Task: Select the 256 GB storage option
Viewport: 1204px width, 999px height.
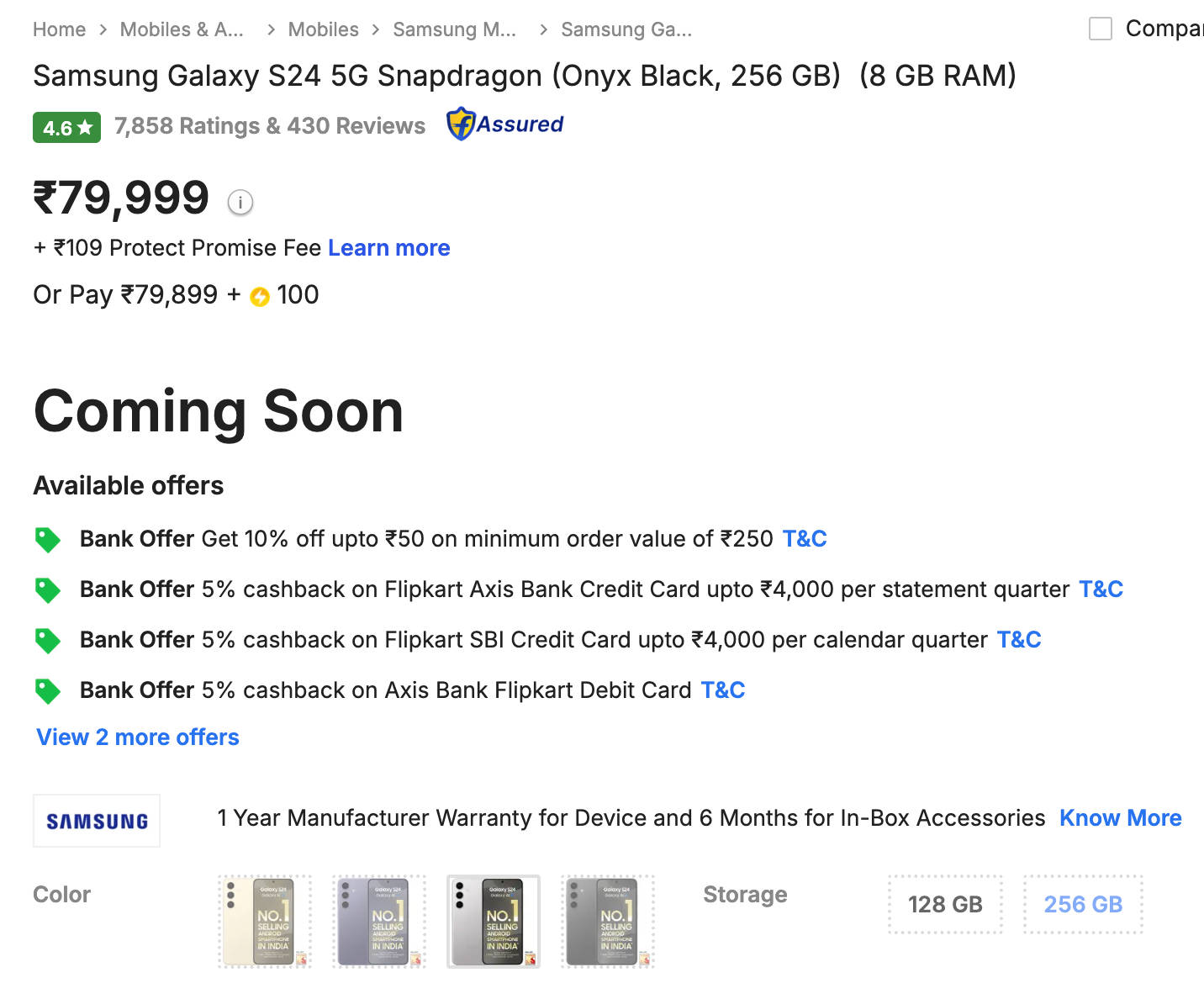Action: (x=1083, y=904)
